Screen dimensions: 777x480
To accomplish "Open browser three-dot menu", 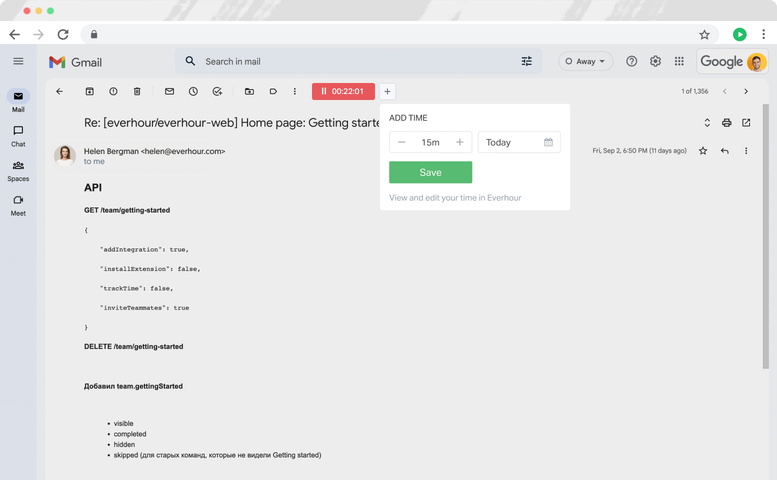I will click(x=763, y=34).
